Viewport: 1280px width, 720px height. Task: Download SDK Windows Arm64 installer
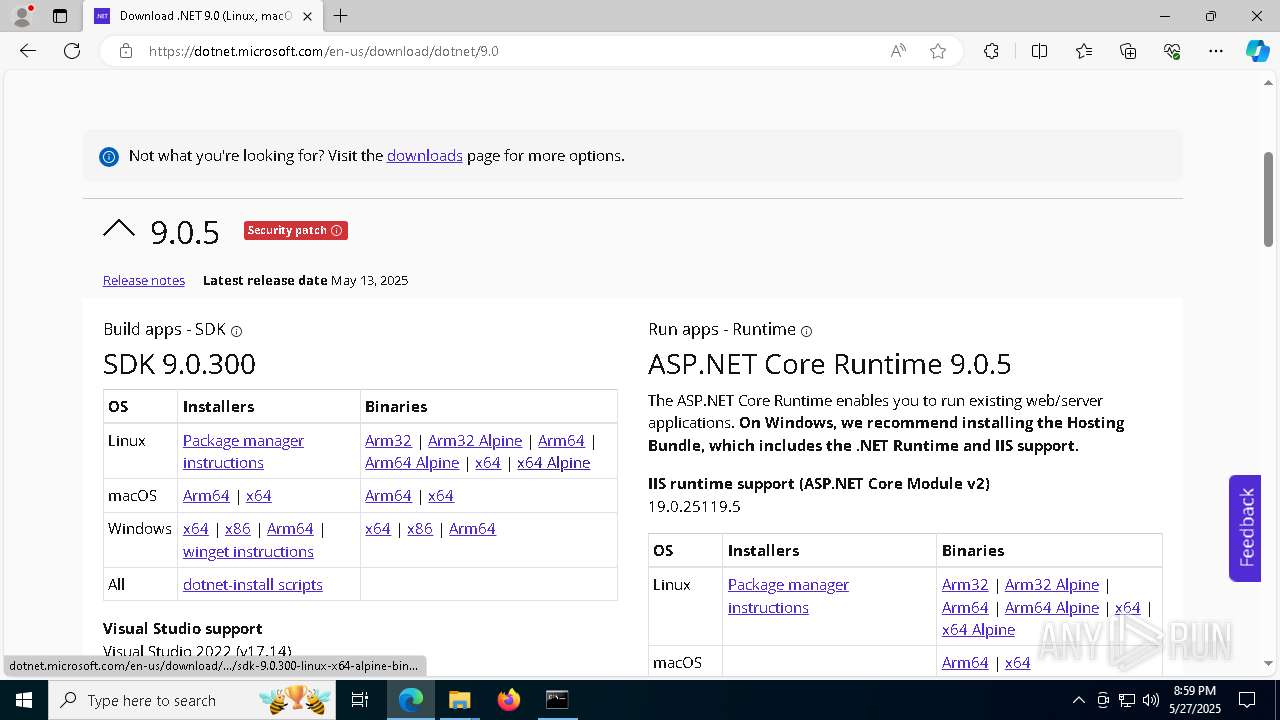(x=290, y=528)
